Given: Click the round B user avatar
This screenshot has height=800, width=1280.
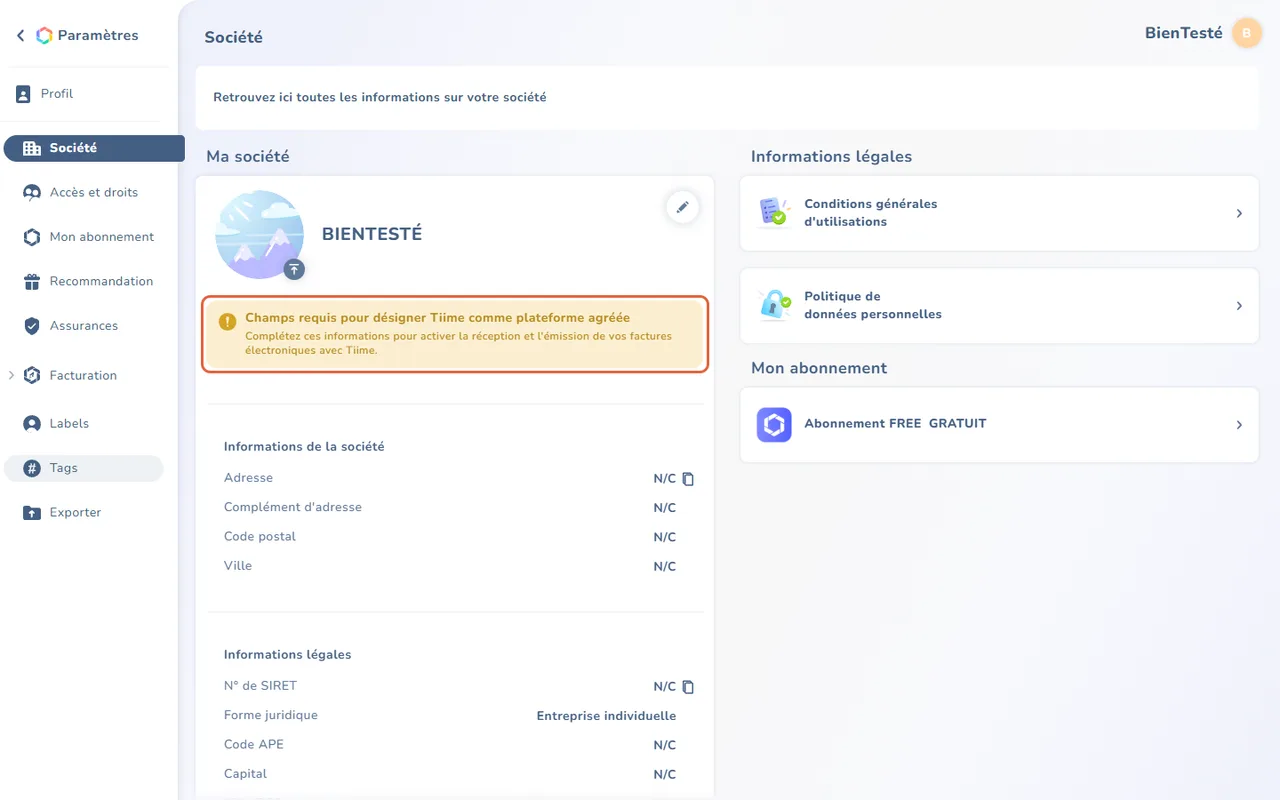Looking at the screenshot, I should (1246, 33).
